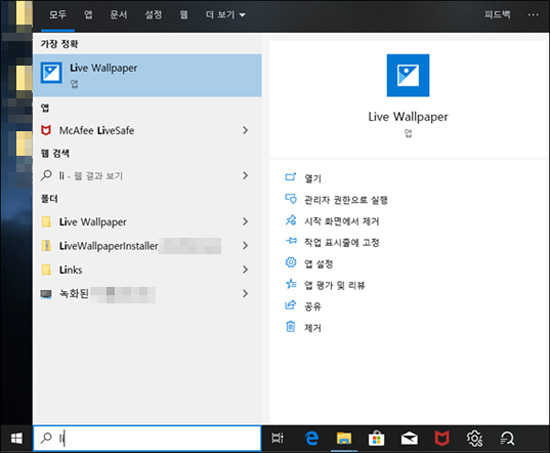Viewport: 550px width, 453px height.
Task: Switch to the 앱 search tab
Action: (x=88, y=15)
